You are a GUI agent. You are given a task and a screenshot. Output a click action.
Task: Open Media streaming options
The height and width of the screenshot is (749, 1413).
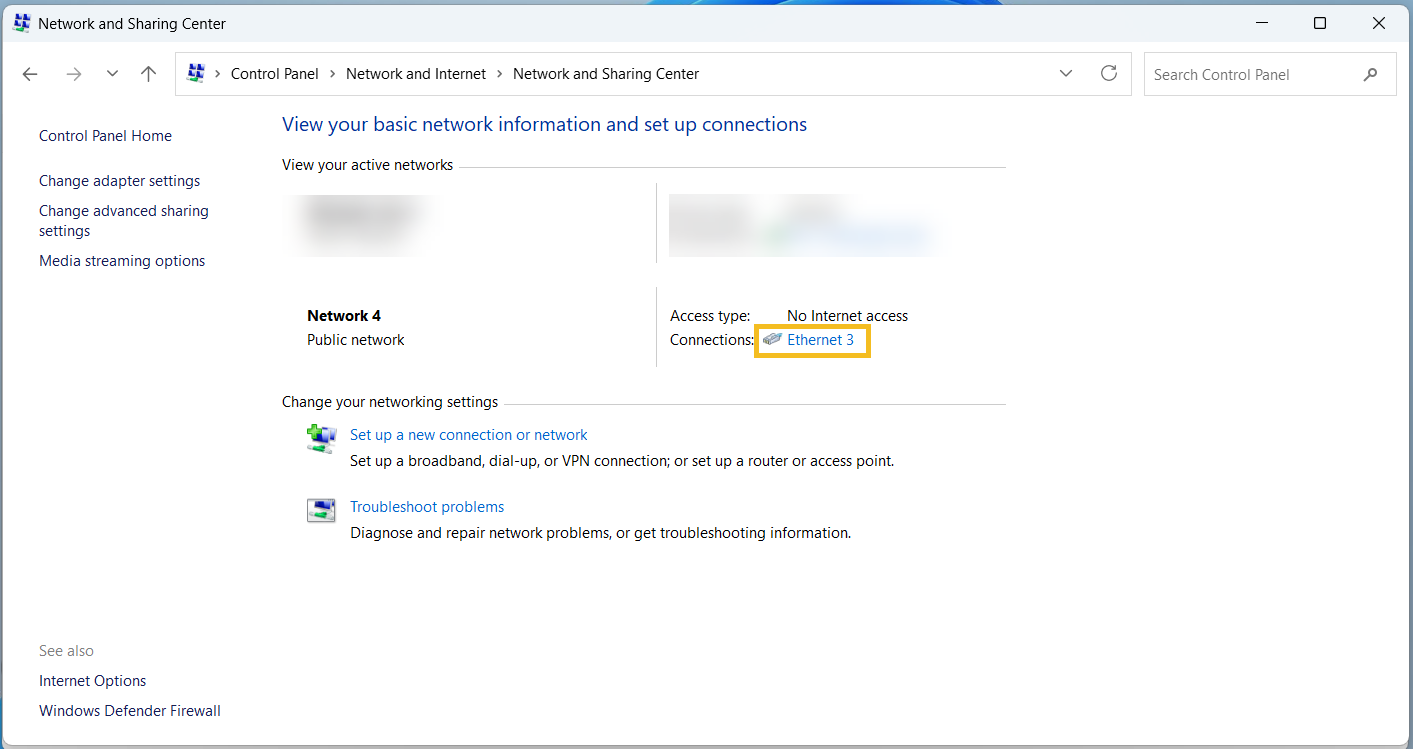tap(122, 261)
